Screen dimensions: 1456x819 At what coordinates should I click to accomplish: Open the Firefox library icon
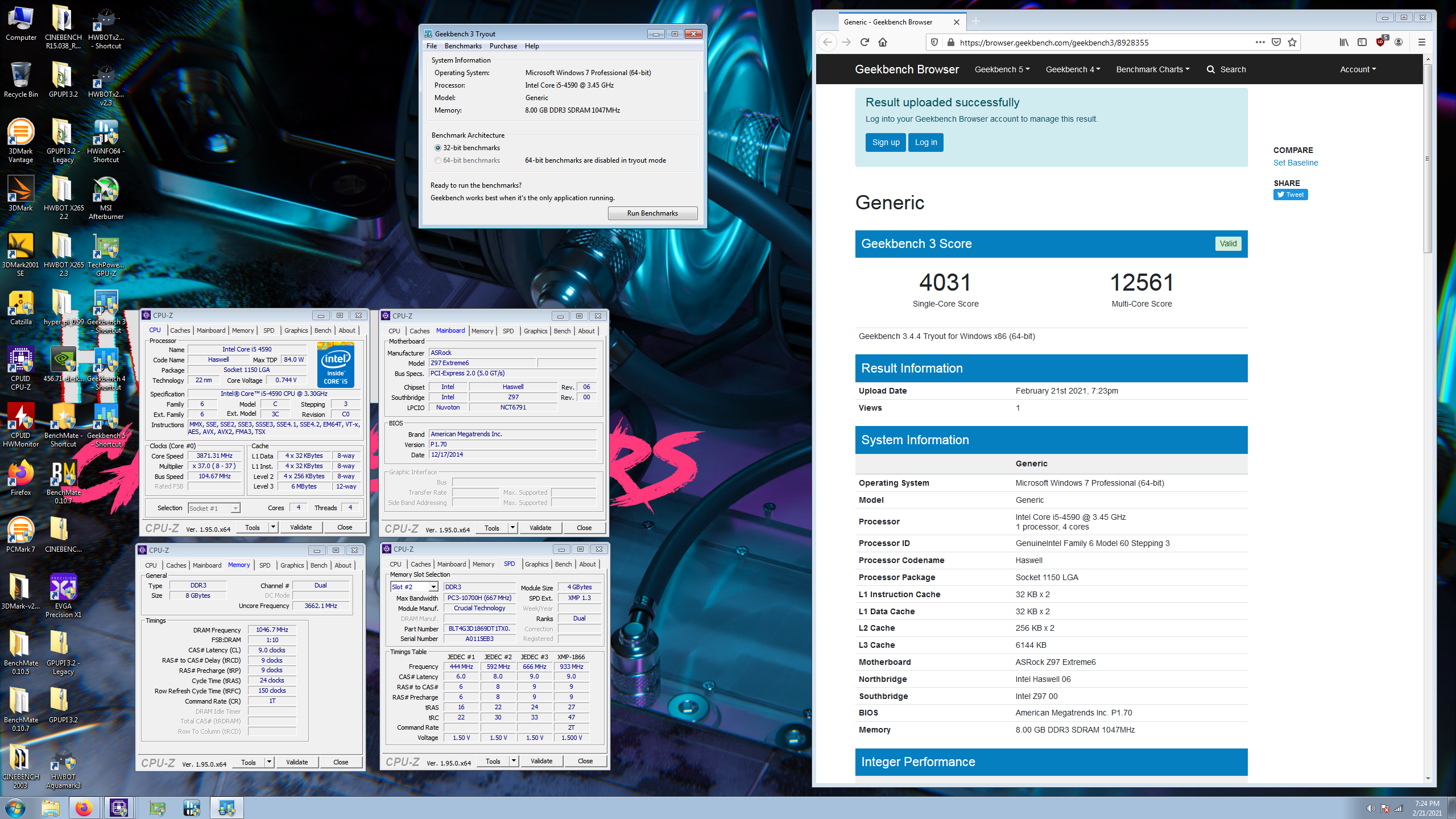tap(1344, 42)
